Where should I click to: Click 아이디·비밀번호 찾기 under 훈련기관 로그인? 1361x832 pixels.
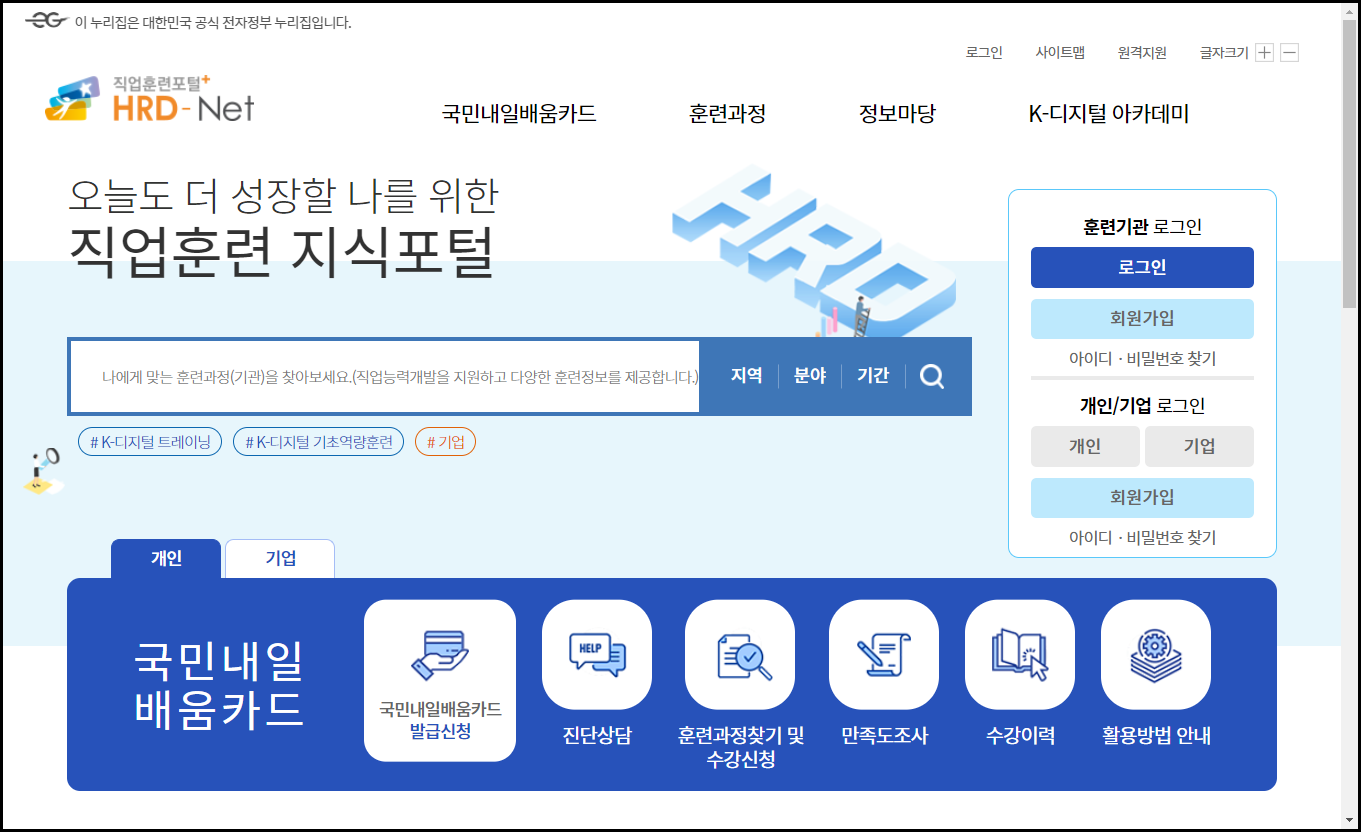click(1142, 359)
